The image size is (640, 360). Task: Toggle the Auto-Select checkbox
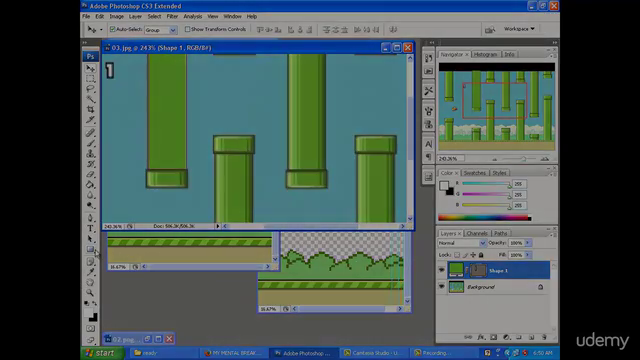113,29
